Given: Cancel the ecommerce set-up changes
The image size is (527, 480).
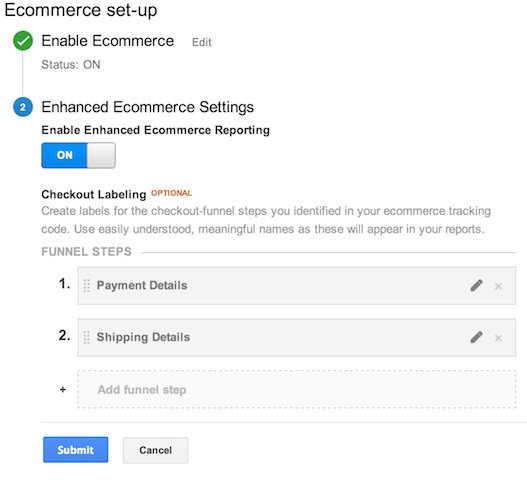Looking at the screenshot, I should [155, 450].
